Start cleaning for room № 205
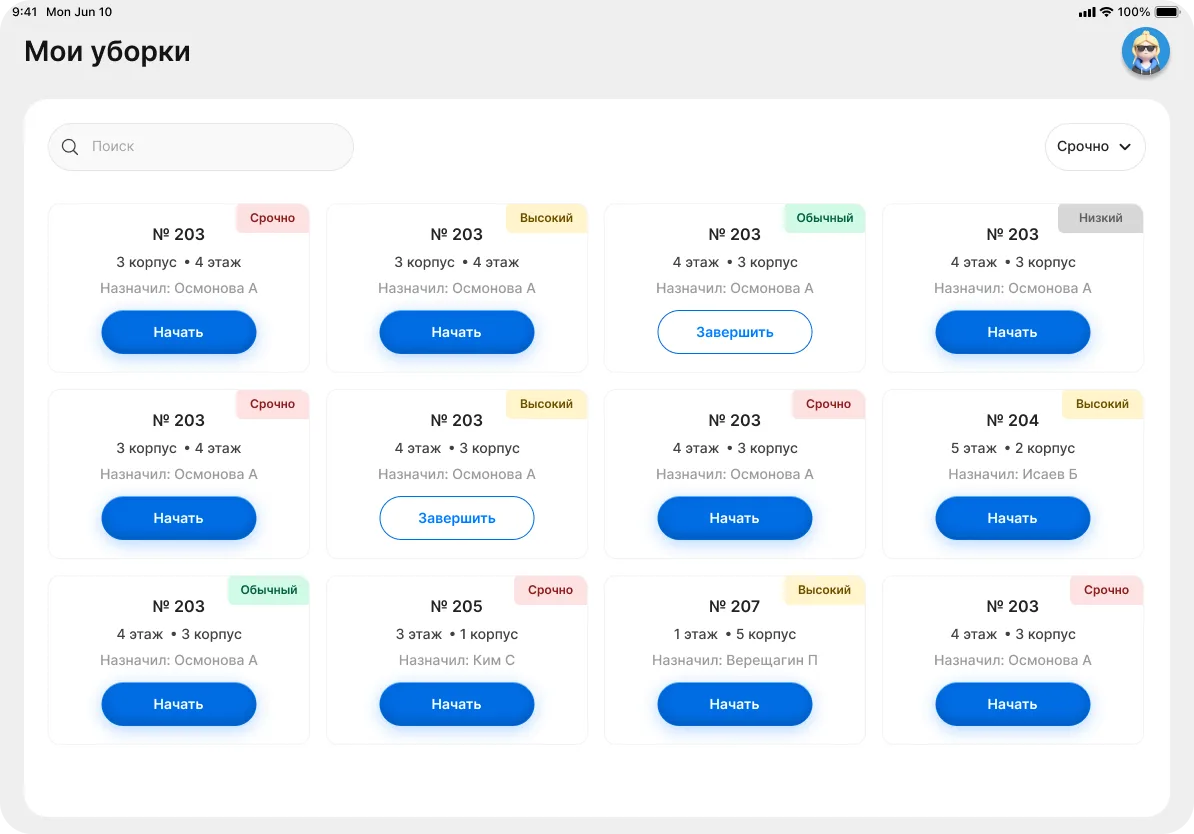Viewport: 1194px width, 834px height. [456, 704]
